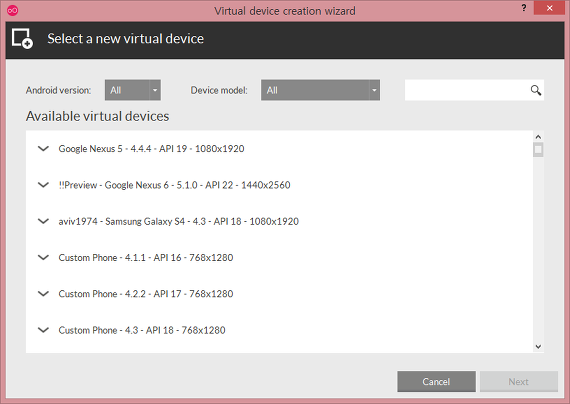570x404 pixels.
Task: Click the new virtual device header icon
Action: 22,38
